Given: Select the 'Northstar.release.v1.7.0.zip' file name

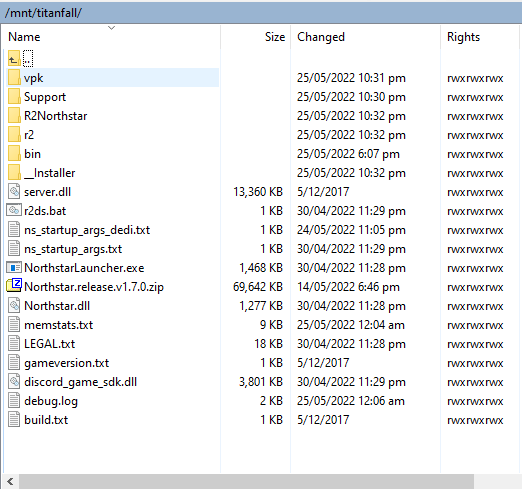Looking at the screenshot, I should click(x=94, y=287).
